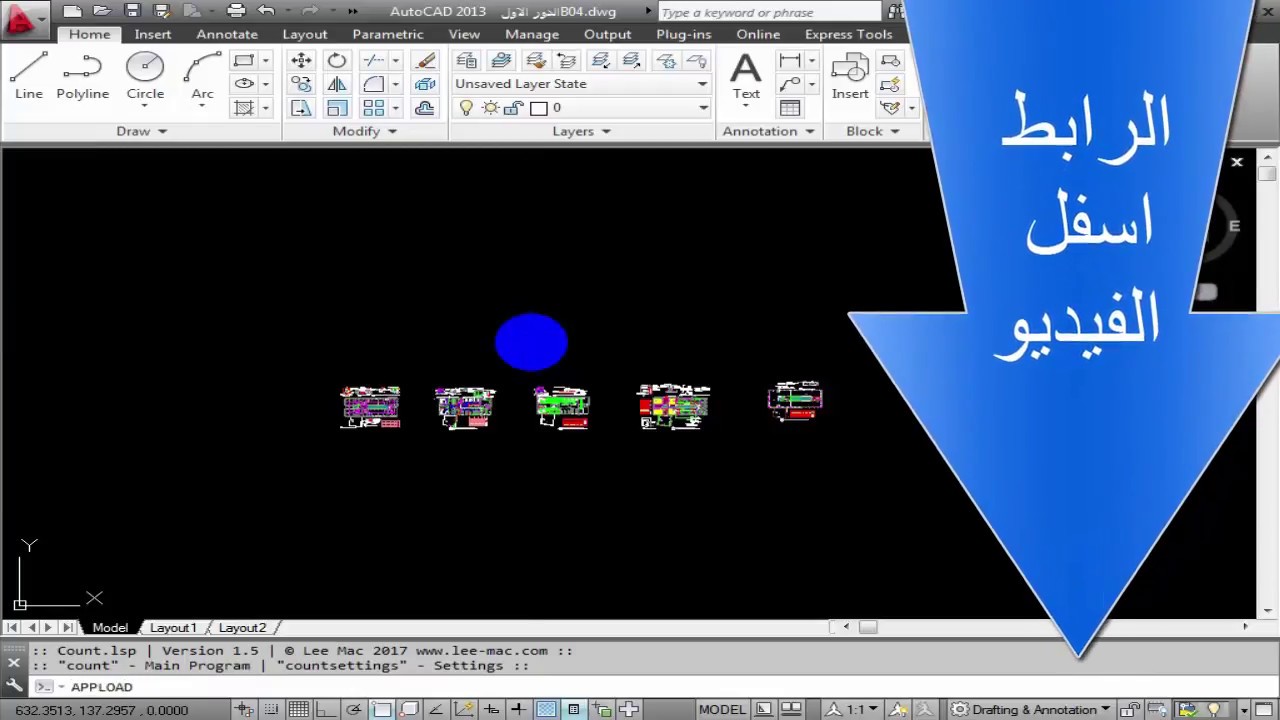Expand the Layers panel
Screen dimensions: 1280x720
581,131
